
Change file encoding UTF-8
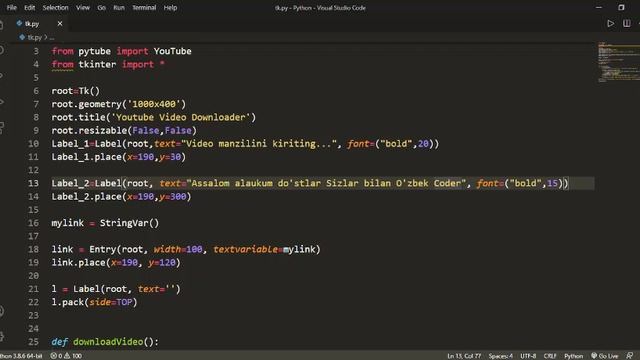(x=528, y=356)
